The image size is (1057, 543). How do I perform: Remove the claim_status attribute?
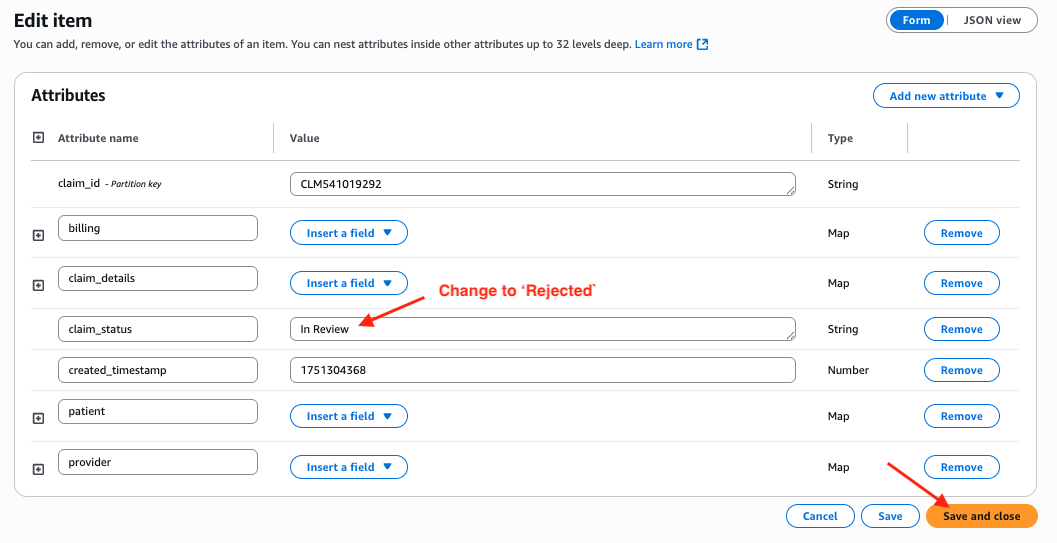coord(961,329)
